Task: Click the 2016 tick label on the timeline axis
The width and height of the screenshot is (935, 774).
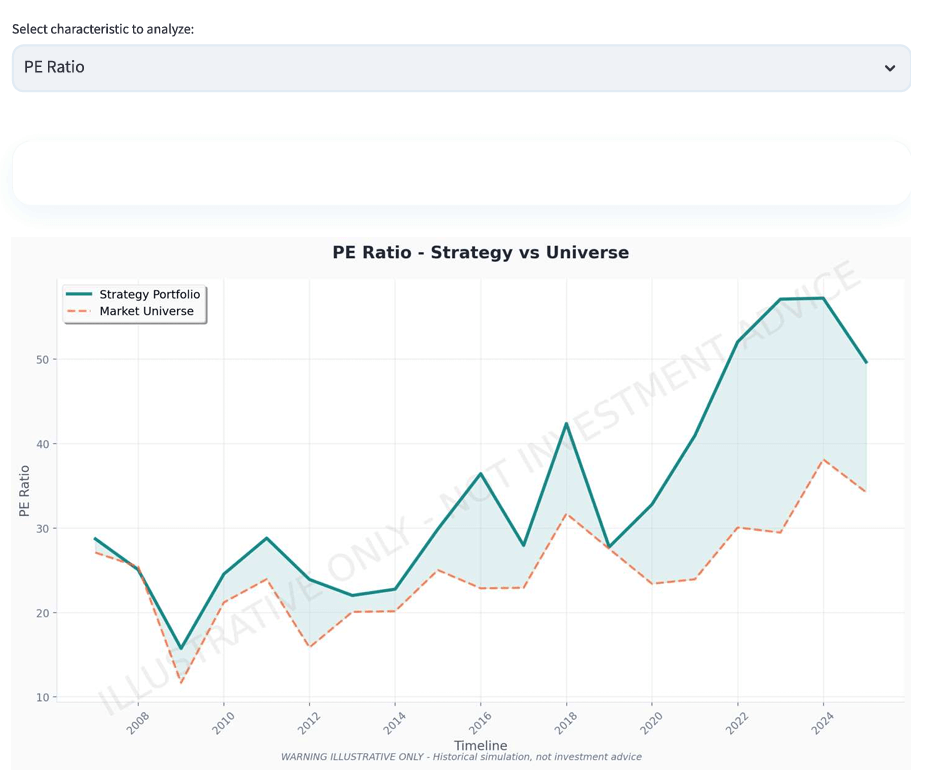Action: point(480,723)
